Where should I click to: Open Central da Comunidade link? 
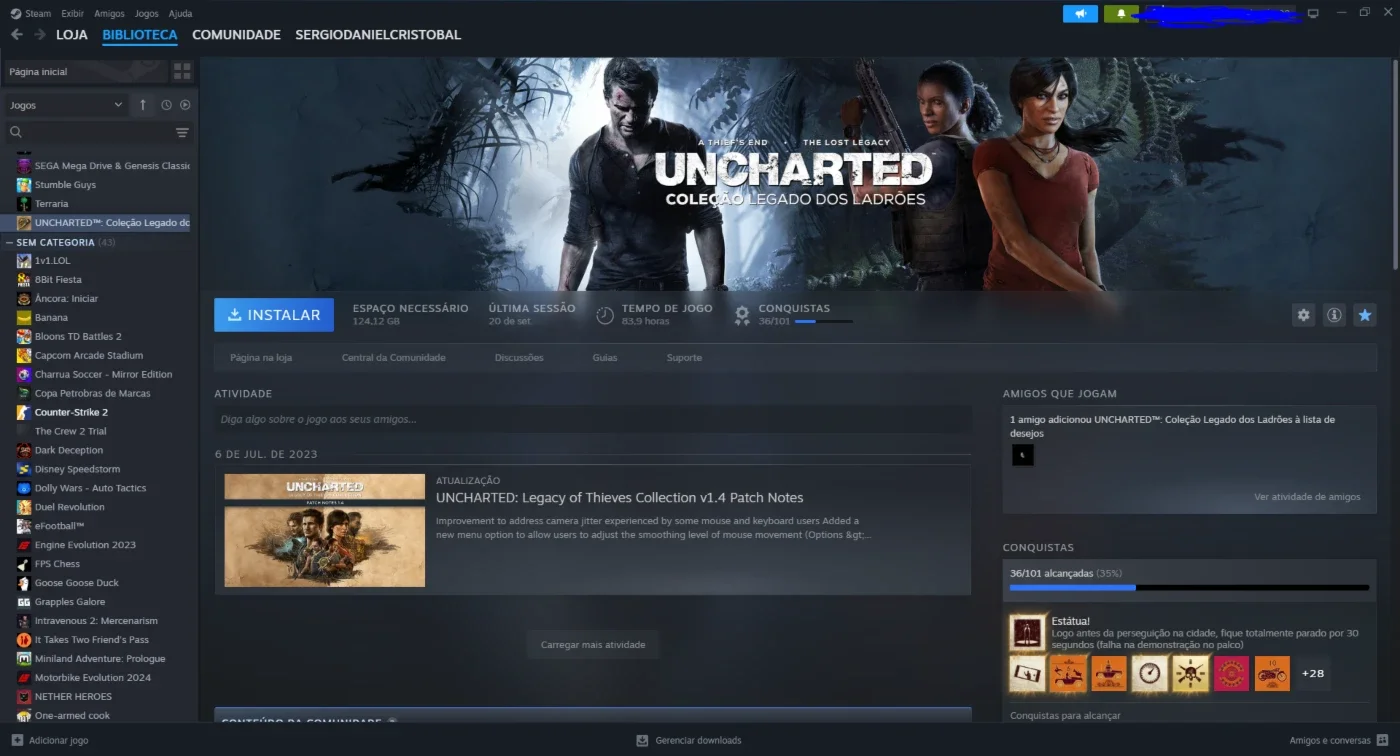pyautogui.click(x=394, y=358)
